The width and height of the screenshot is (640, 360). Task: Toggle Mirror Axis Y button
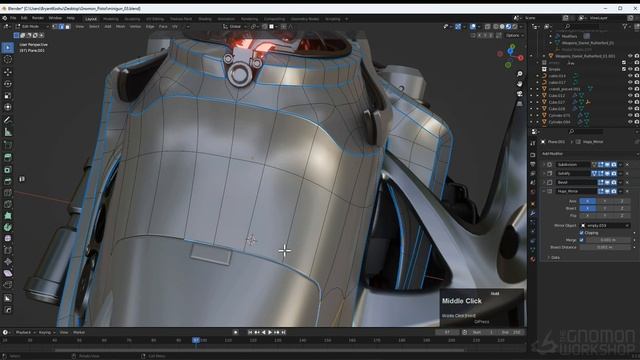604,201
